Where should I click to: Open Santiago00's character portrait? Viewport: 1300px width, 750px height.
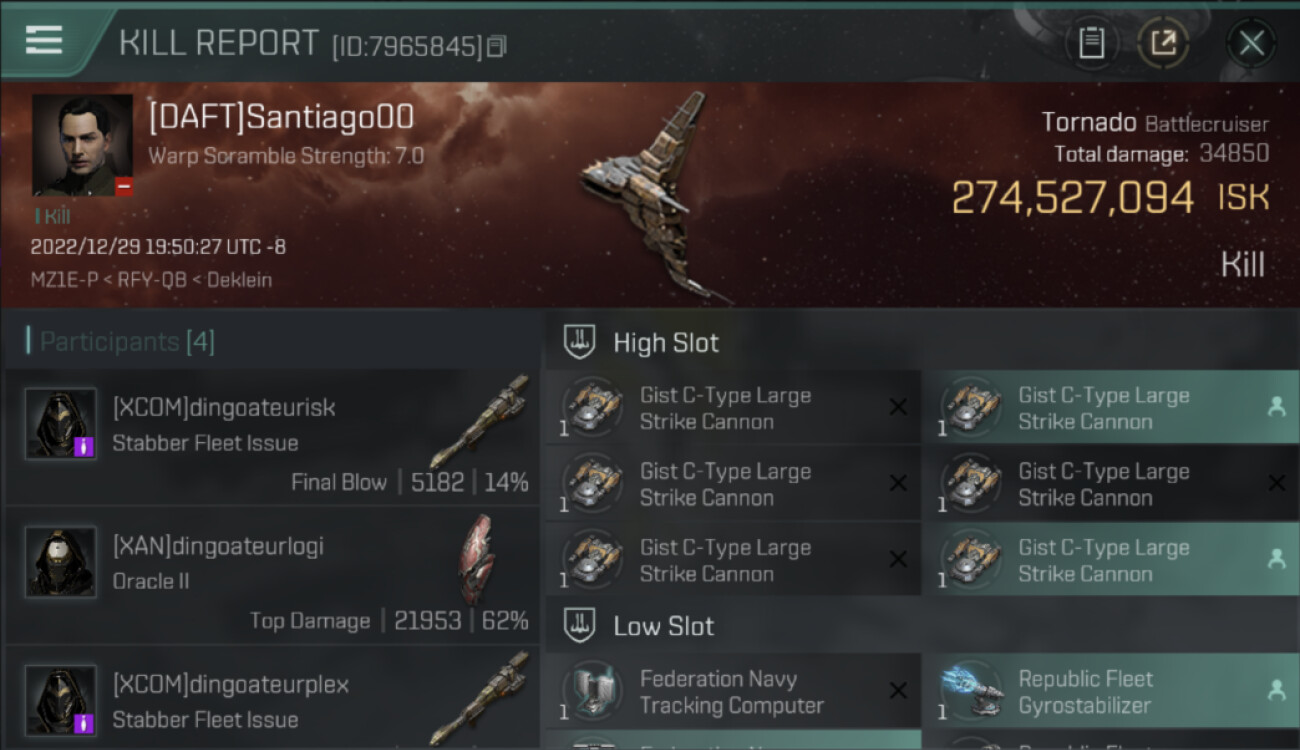pos(82,145)
